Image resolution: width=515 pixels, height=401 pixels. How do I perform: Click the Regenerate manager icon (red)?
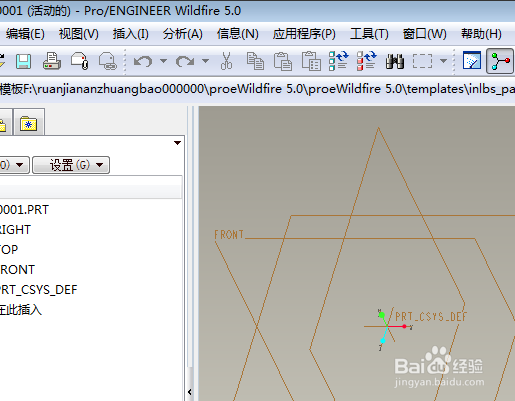tap(367, 61)
